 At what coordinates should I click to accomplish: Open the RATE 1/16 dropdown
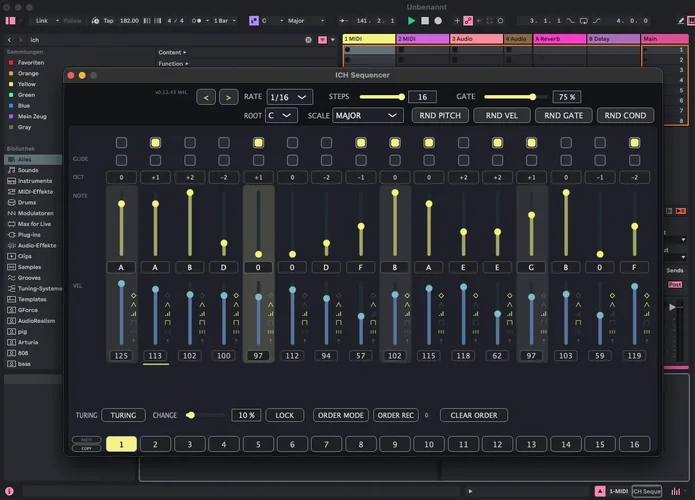coord(289,97)
